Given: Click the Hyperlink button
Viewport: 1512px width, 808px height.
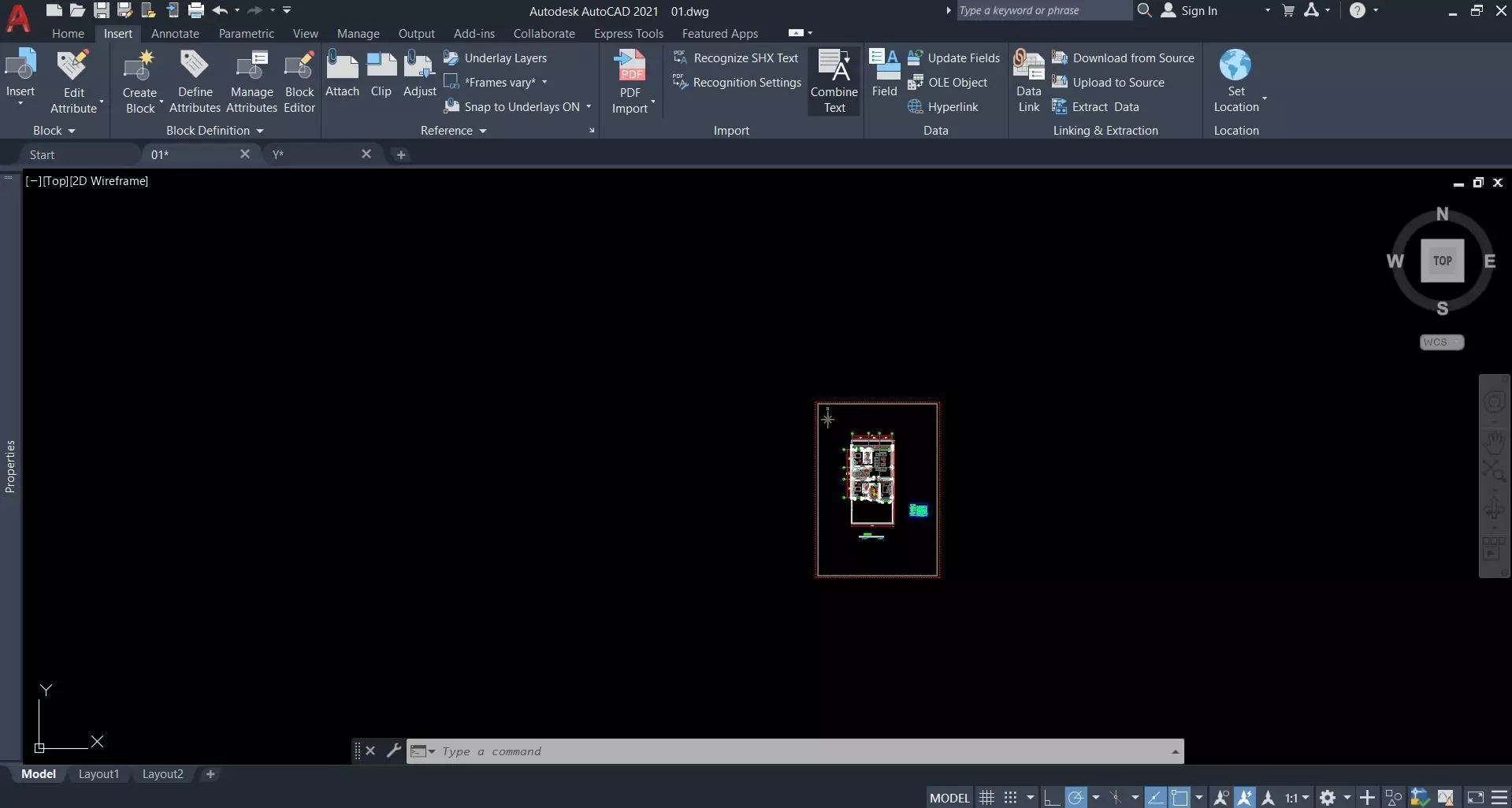Looking at the screenshot, I should tap(942, 106).
